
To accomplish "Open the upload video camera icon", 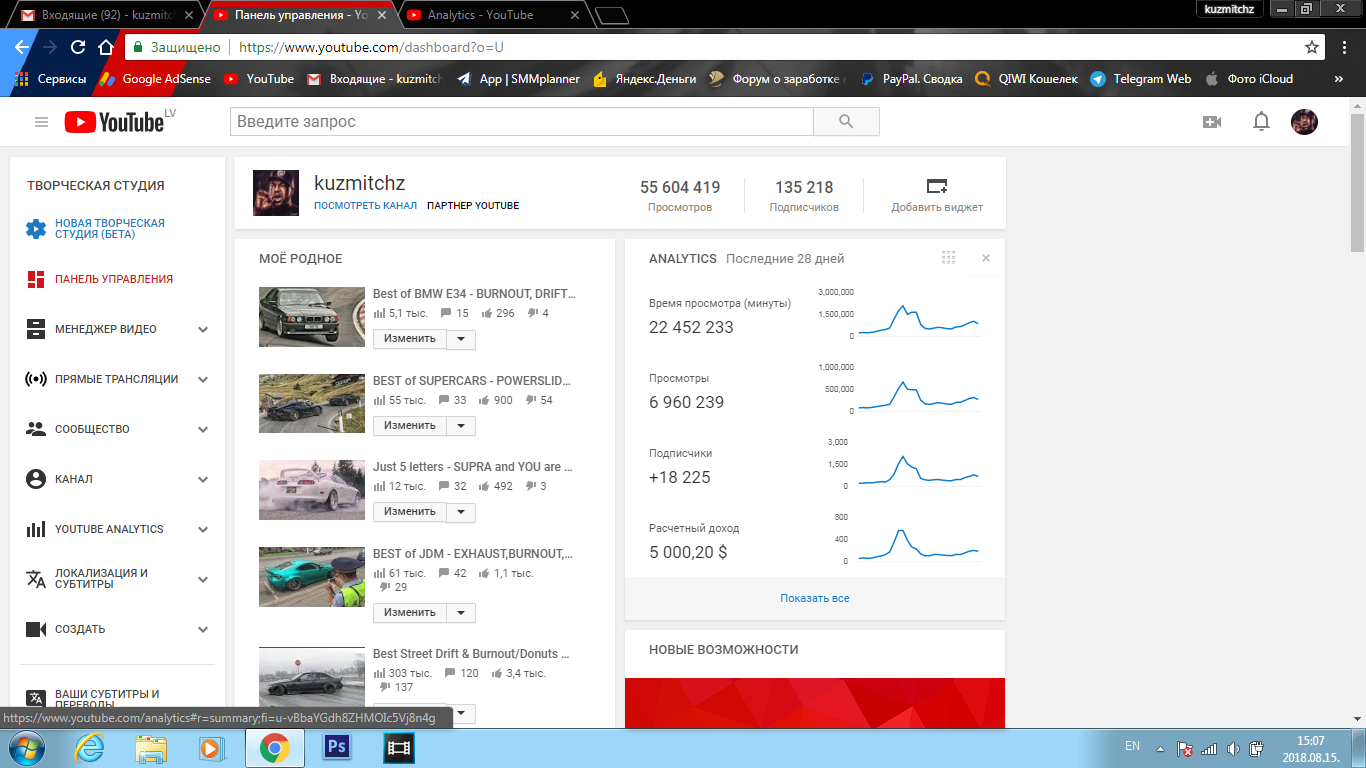I will click(1212, 122).
